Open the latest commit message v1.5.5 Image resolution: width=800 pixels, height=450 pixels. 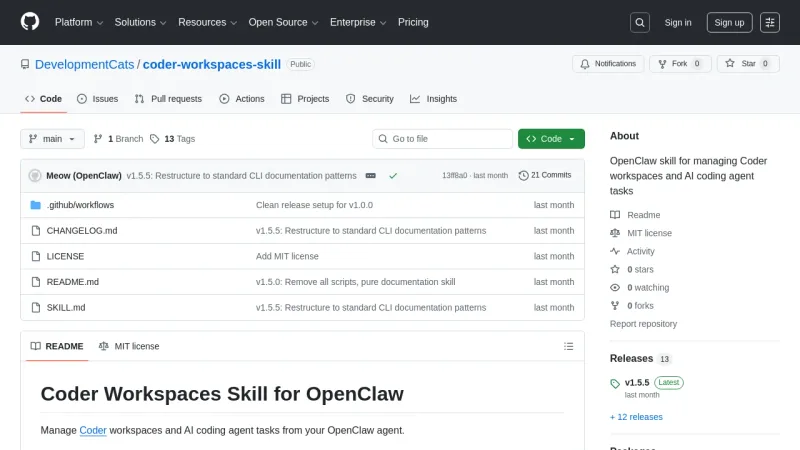tap(241, 176)
